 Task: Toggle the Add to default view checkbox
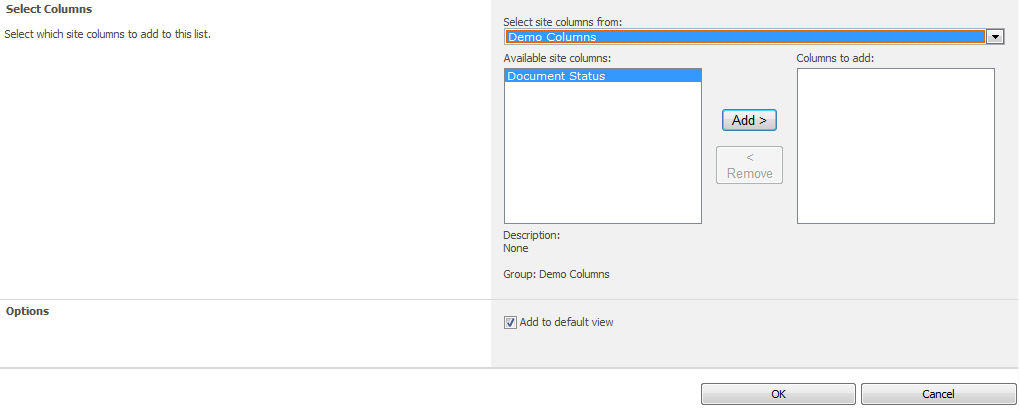coord(510,322)
